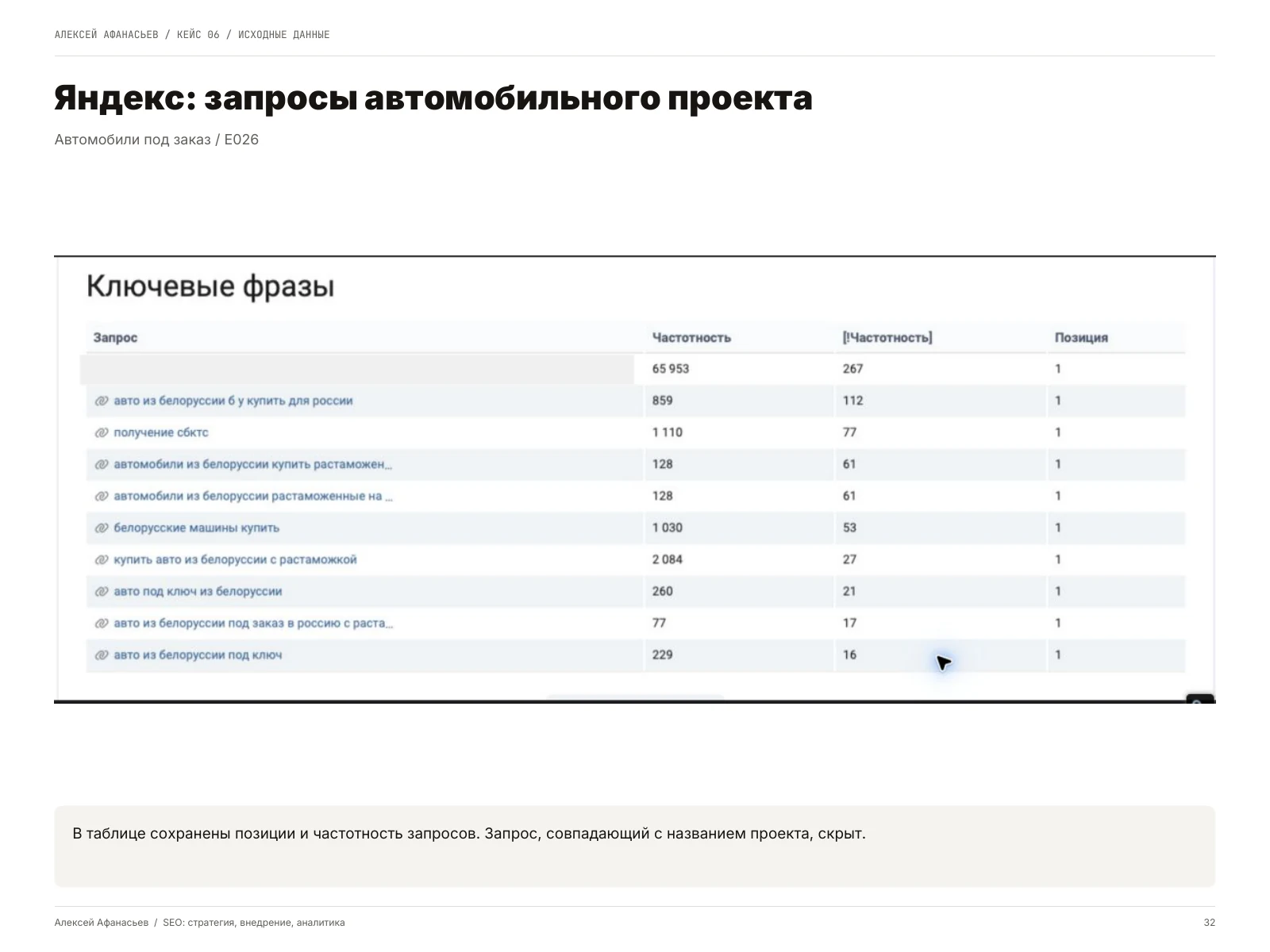Viewport: 1270px width, 952px height.
Task: Click breadcrumb 'ИСХОДНЫЕ ДАННЫЕ'
Action: (283, 34)
